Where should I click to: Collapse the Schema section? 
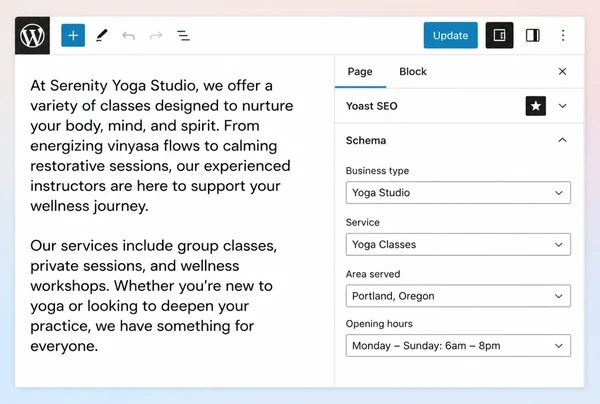(x=562, y=140)
